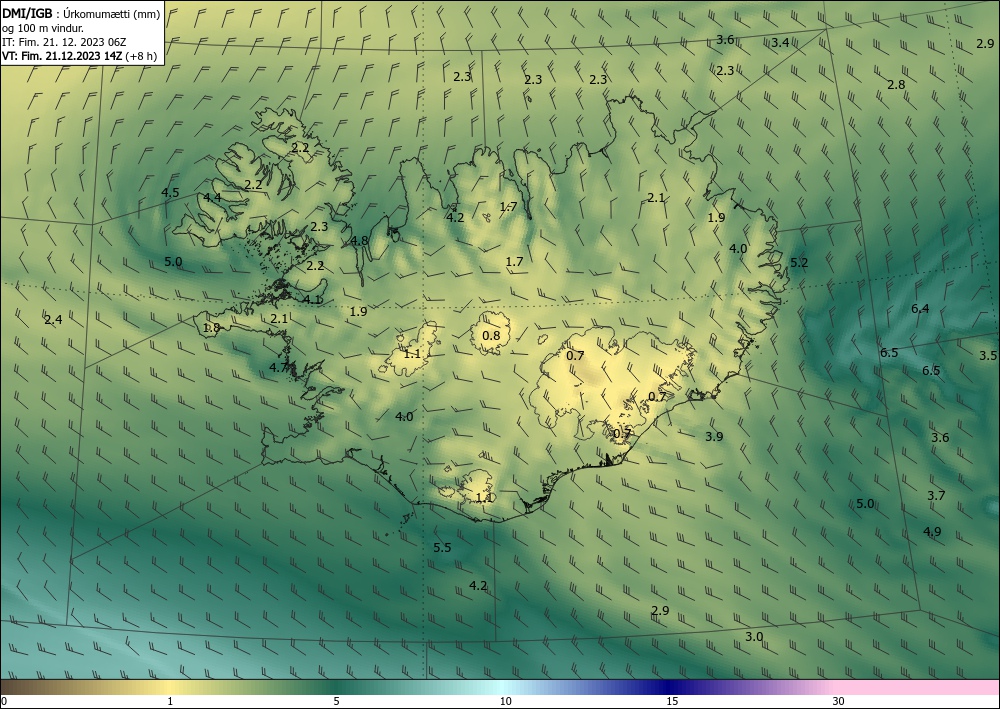This screenshot has height=709, width=1000.
Task: Click the '10' label on the color scale
Action: point(506,702)
